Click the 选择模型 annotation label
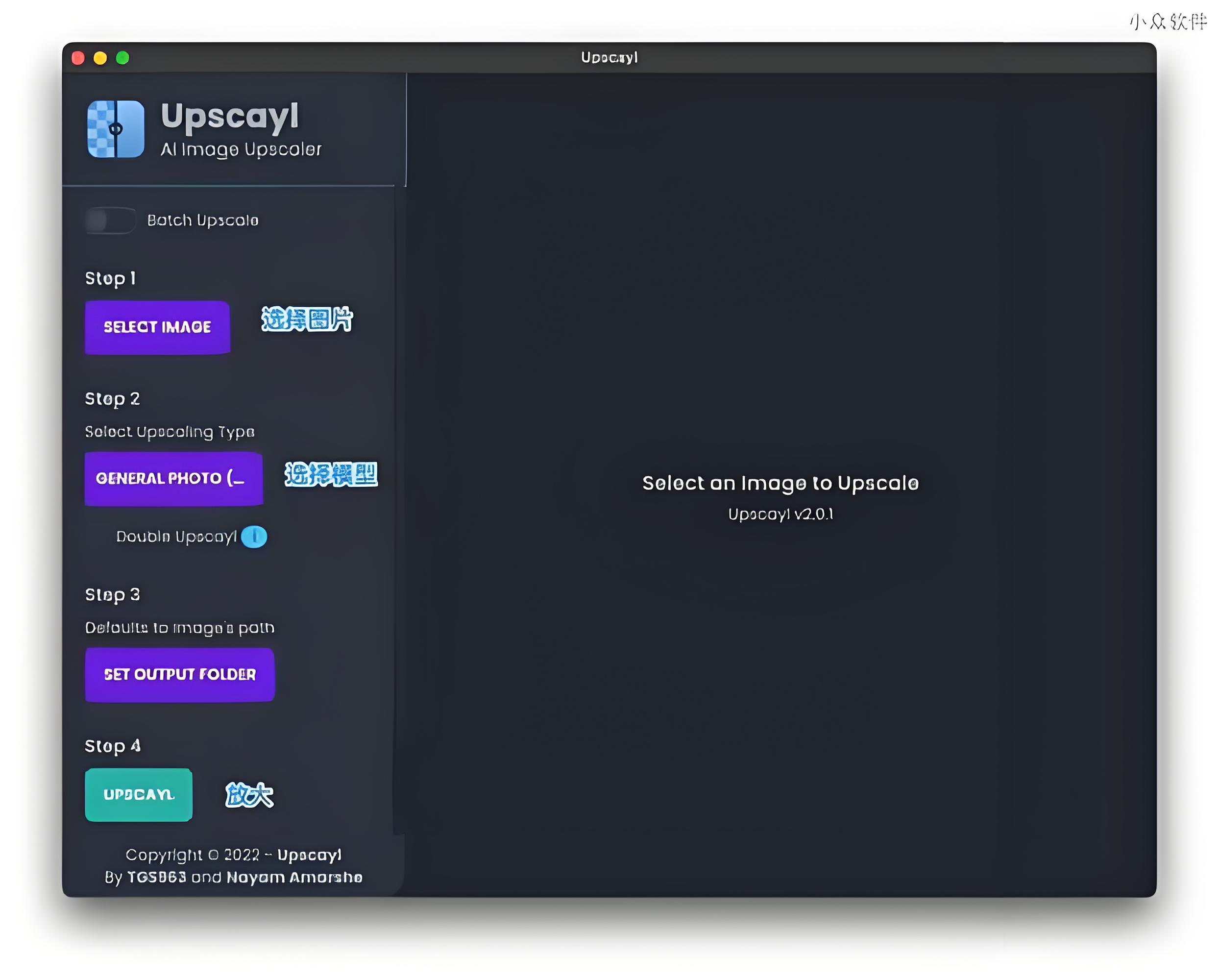 tap(331, 474)
